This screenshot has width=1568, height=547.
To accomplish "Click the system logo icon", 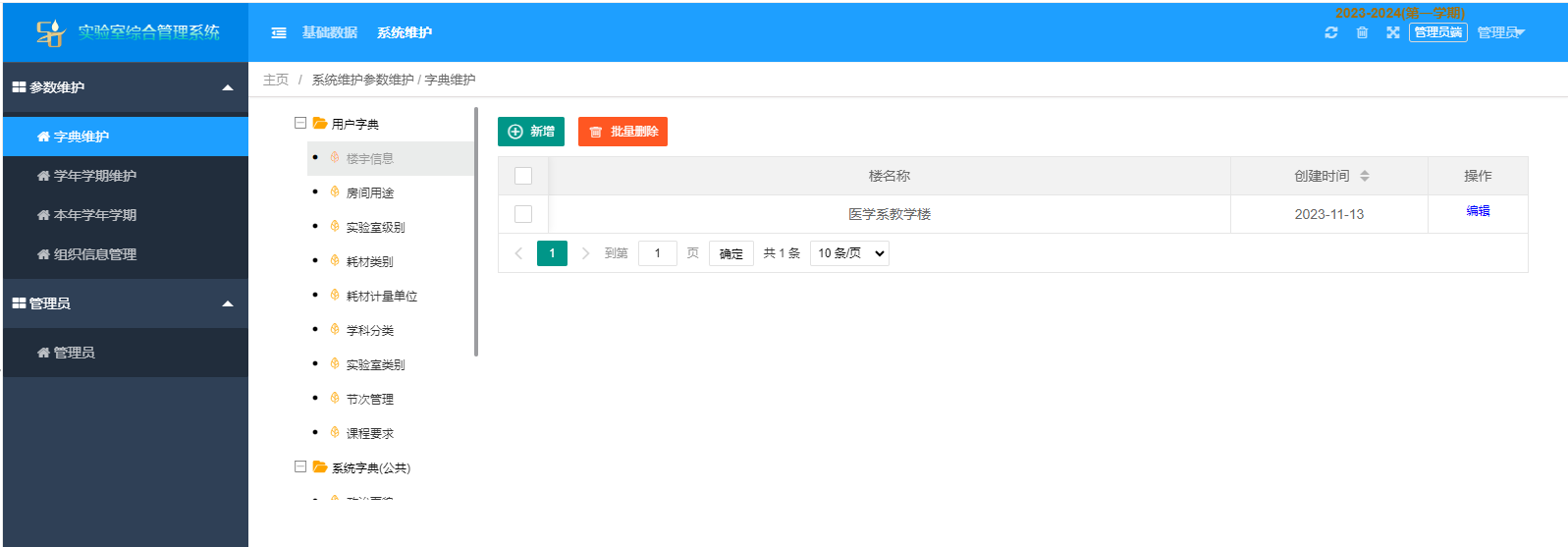I will click(x=50, y=32).
